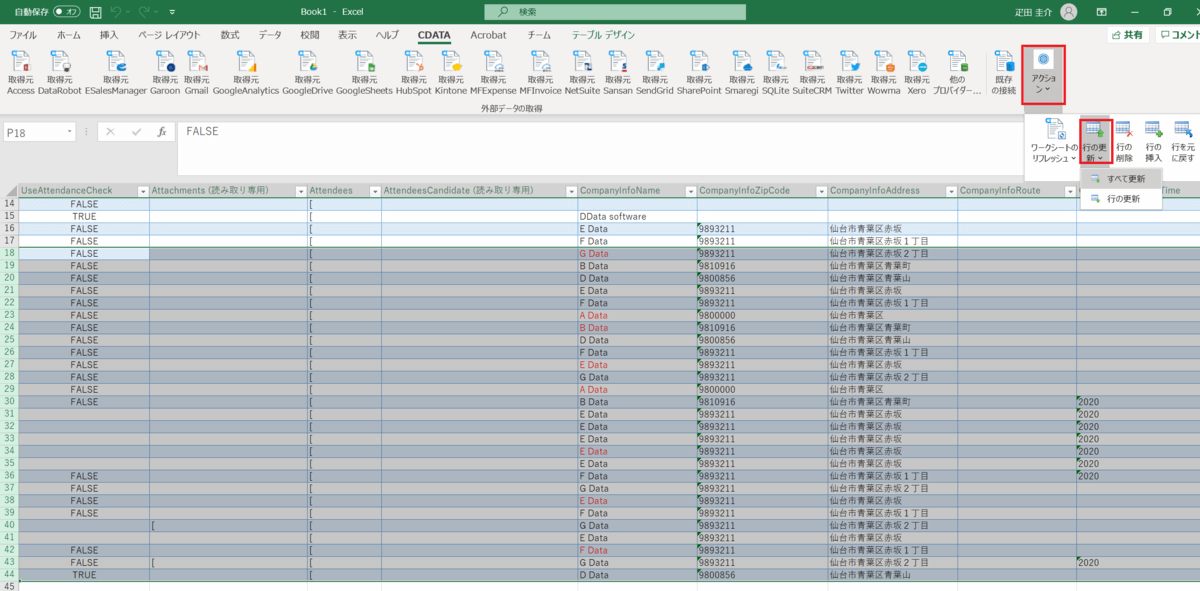This screenshot has height=591, width=1200.
Task: Choose すべて更新 from the dropdown menu
Action: pos(1125,179)
